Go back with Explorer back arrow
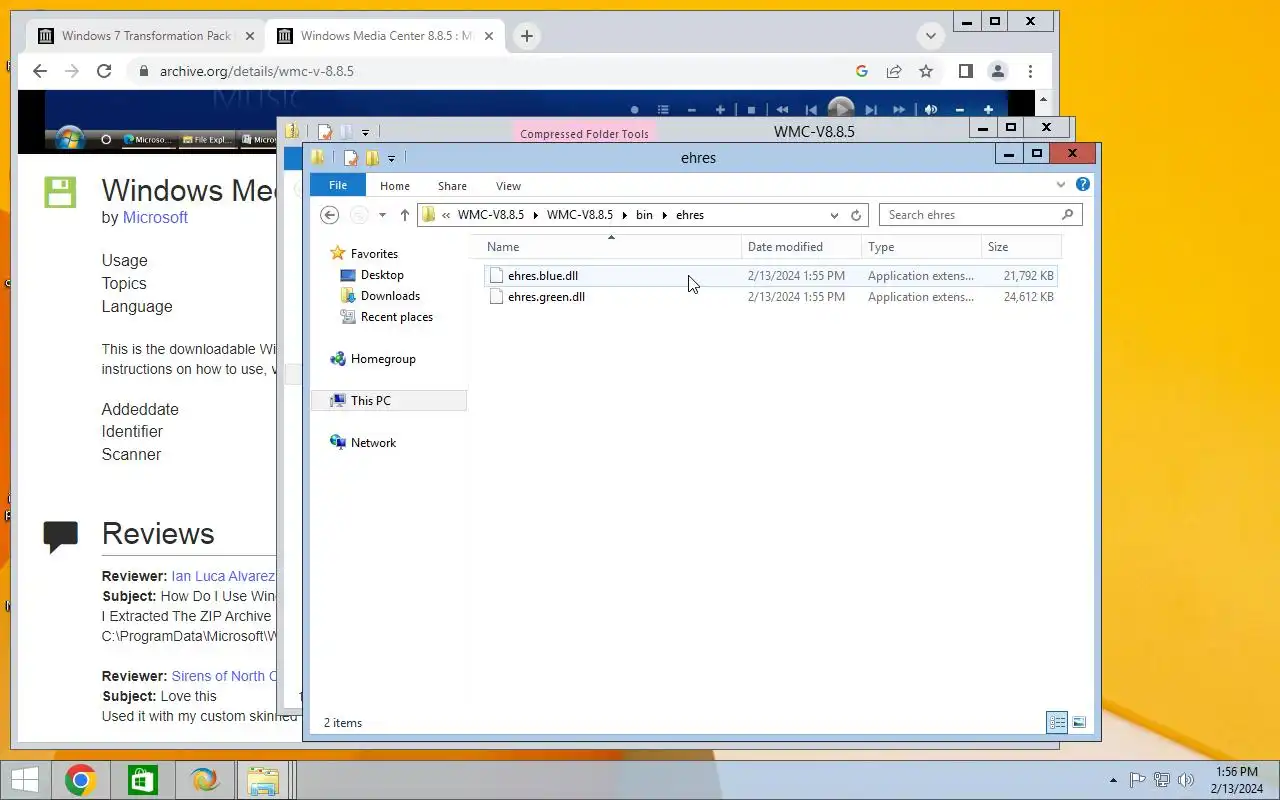 click(x=329, y=215)
